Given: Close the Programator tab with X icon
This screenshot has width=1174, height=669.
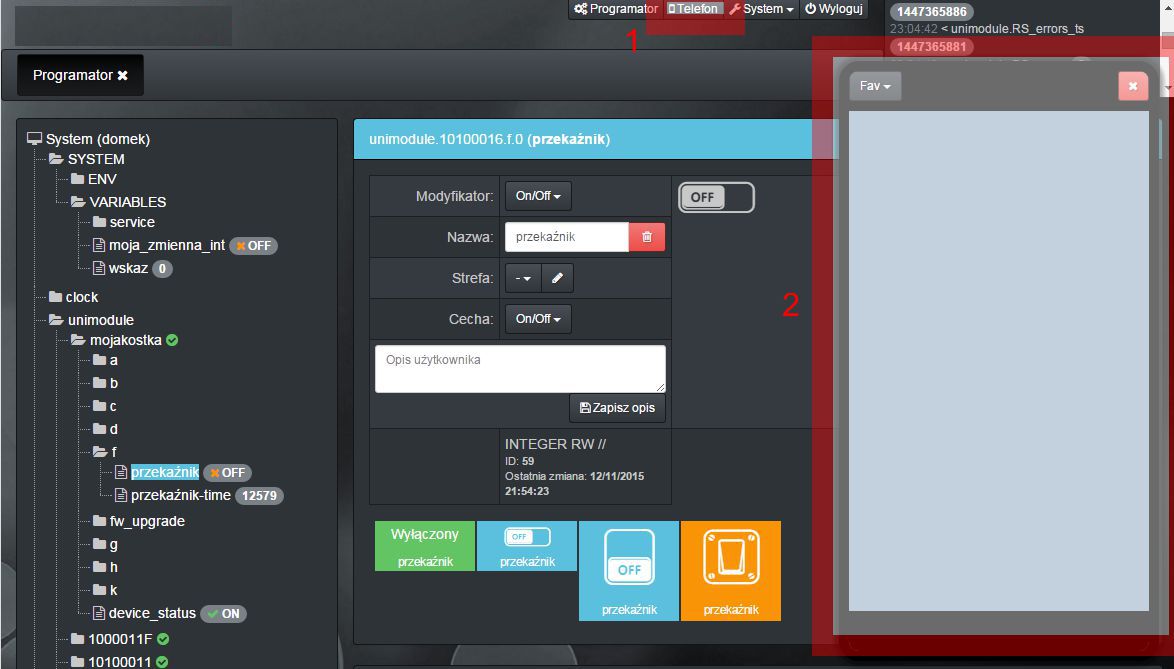Looking at the screenshot, I should click(x=122, y=76).
